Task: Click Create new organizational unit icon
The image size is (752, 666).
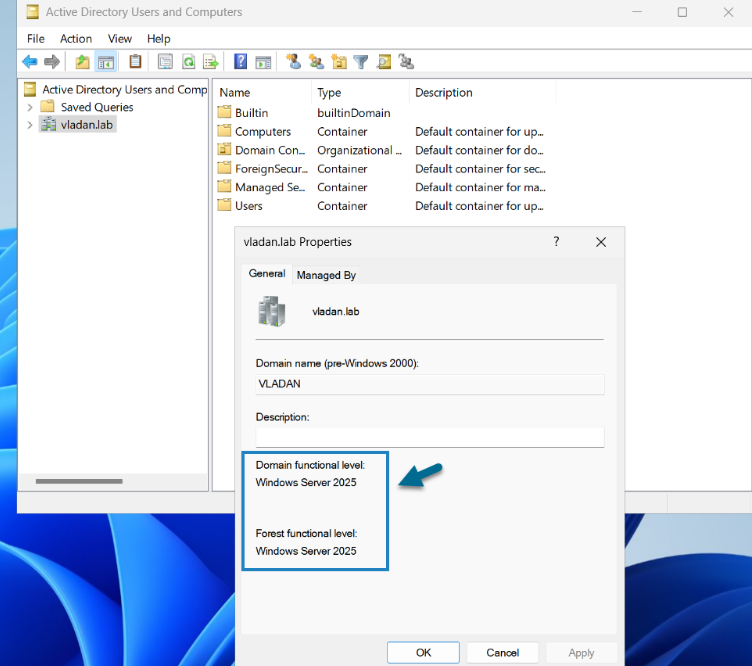Action: pos(339,61)
